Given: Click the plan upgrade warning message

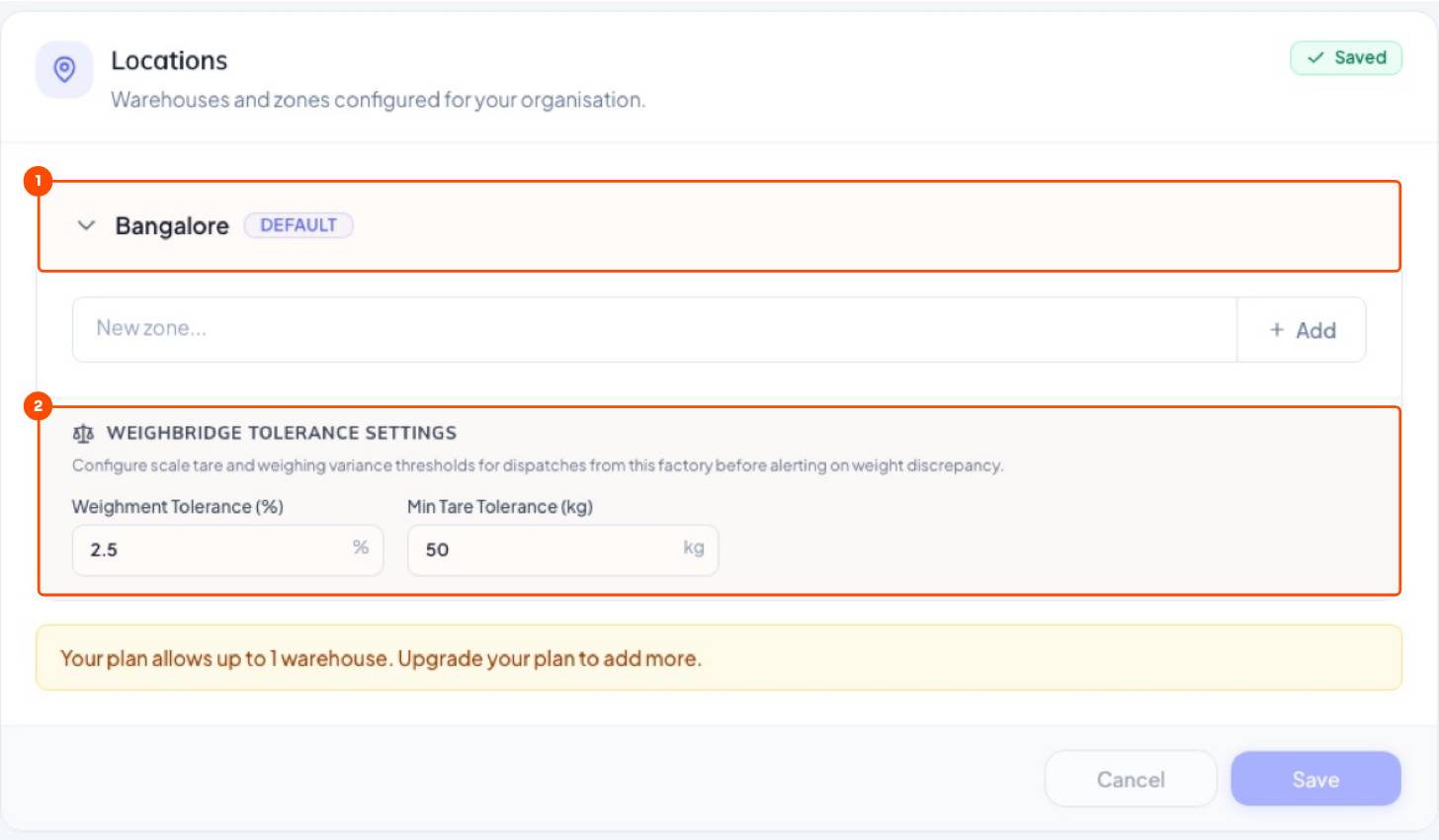Looking at the screenshot, I should (719, 658).
